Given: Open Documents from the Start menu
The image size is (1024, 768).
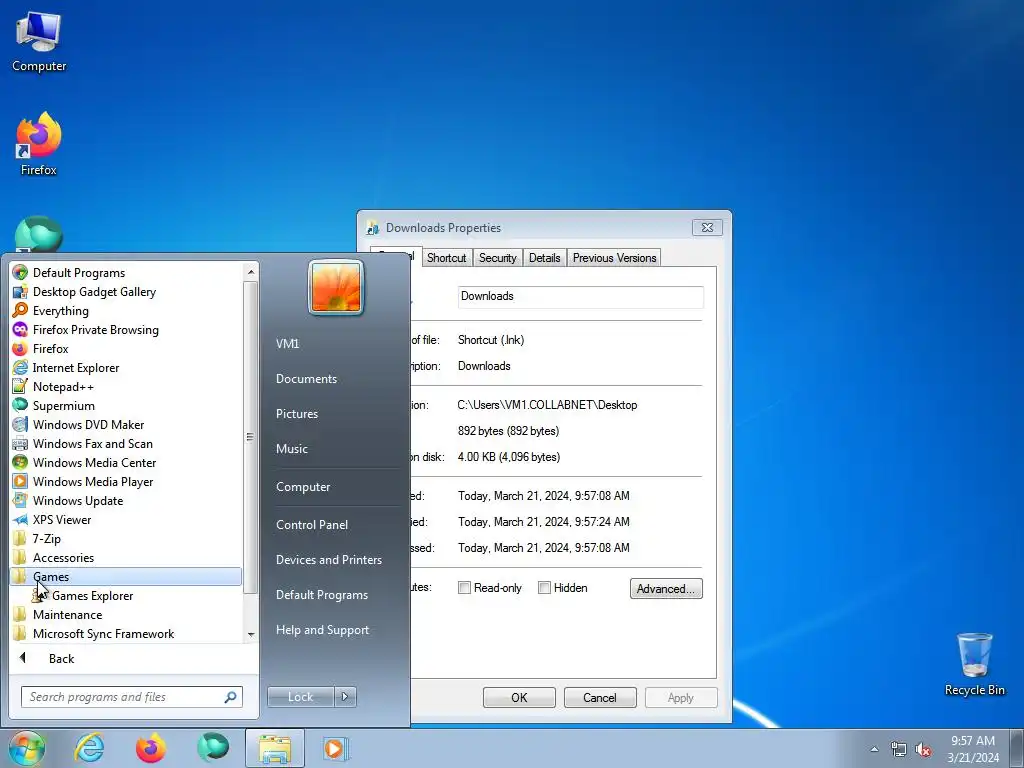Looking at the screenshot, I should 306,379.
